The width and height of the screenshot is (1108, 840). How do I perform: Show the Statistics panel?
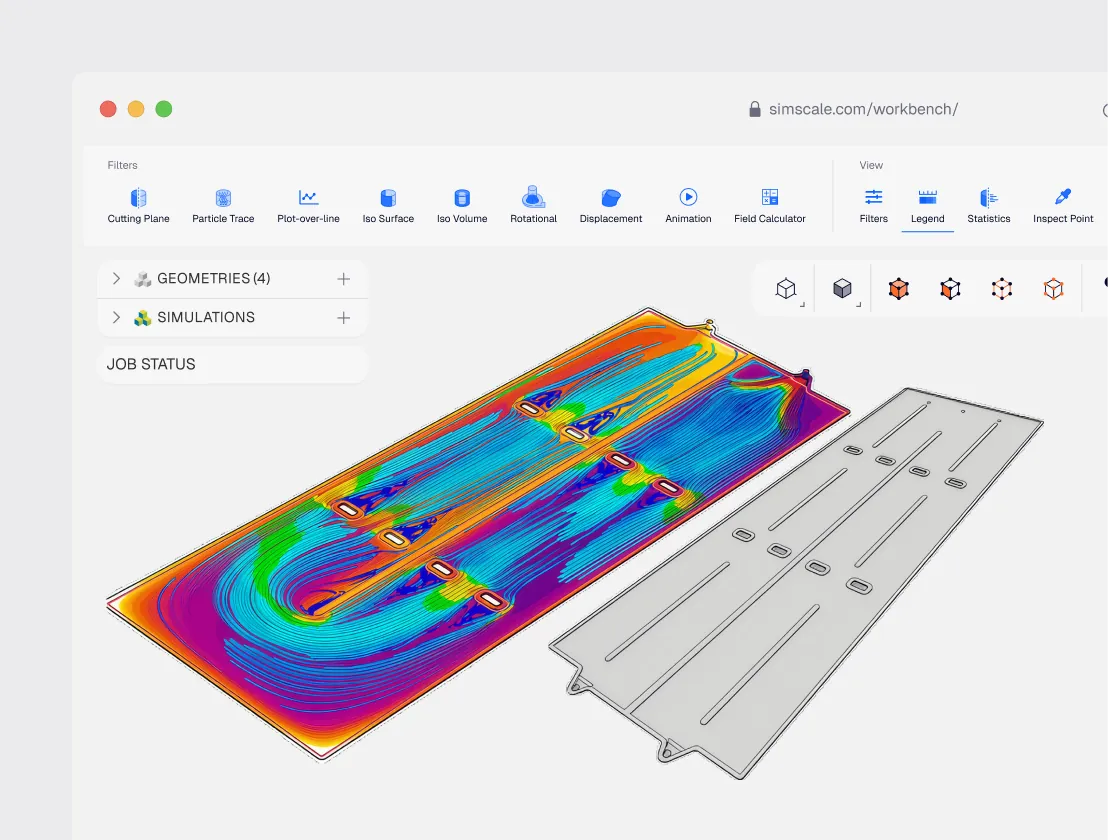click(x=989, y=206)
